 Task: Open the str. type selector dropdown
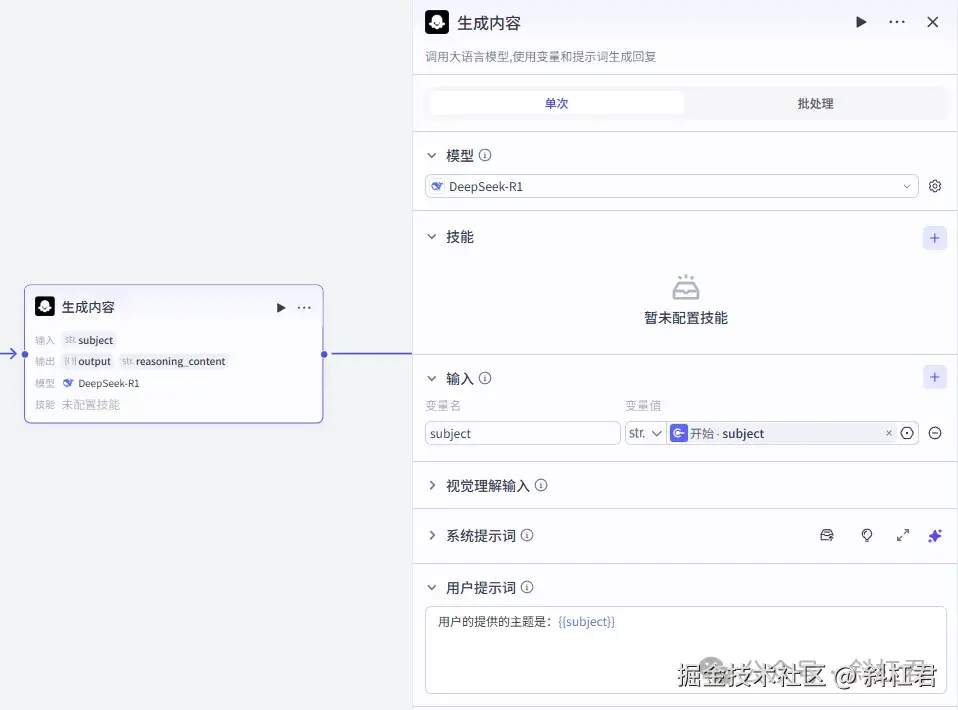pyautogui.click(x=645, y=433)
